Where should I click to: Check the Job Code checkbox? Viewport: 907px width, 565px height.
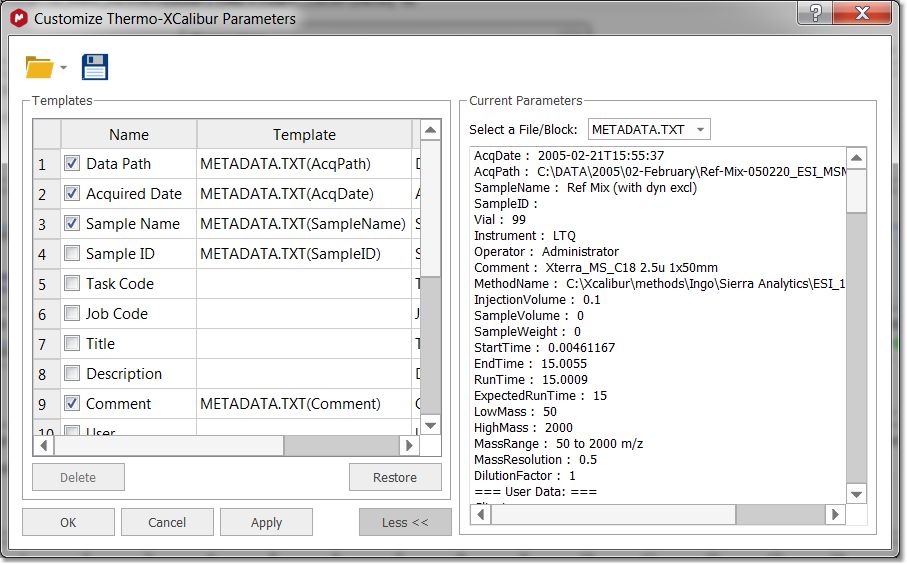pos(72,313)
